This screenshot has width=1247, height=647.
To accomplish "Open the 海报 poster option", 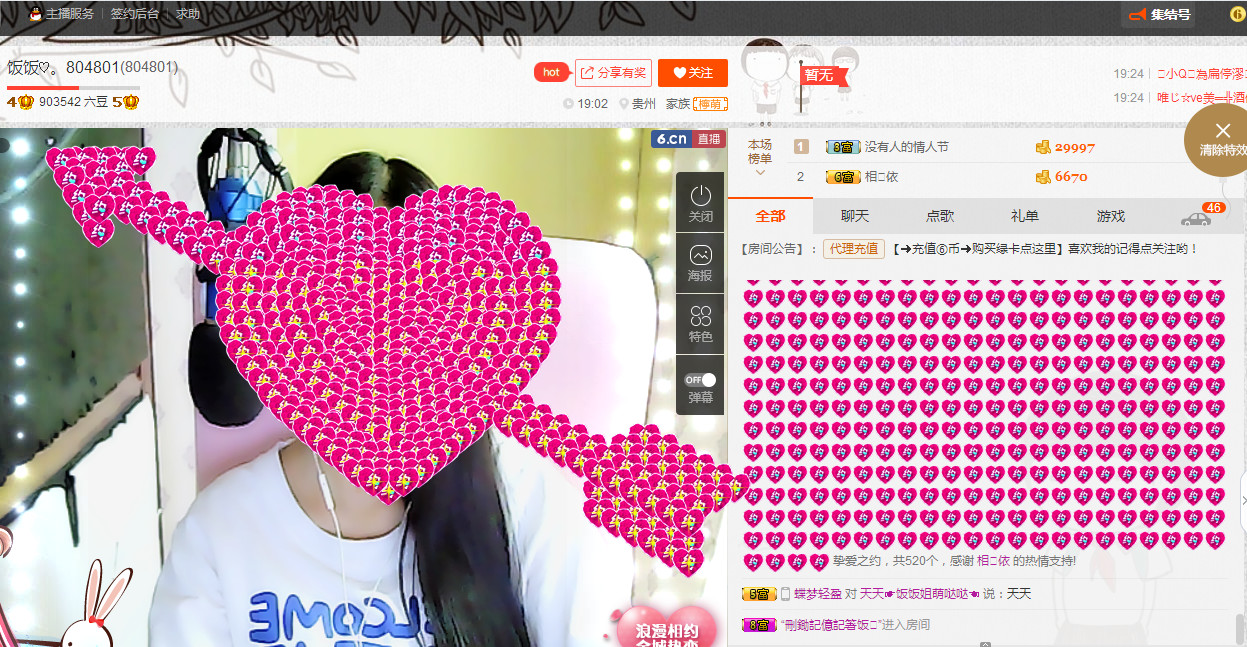I will coord(701,263).
